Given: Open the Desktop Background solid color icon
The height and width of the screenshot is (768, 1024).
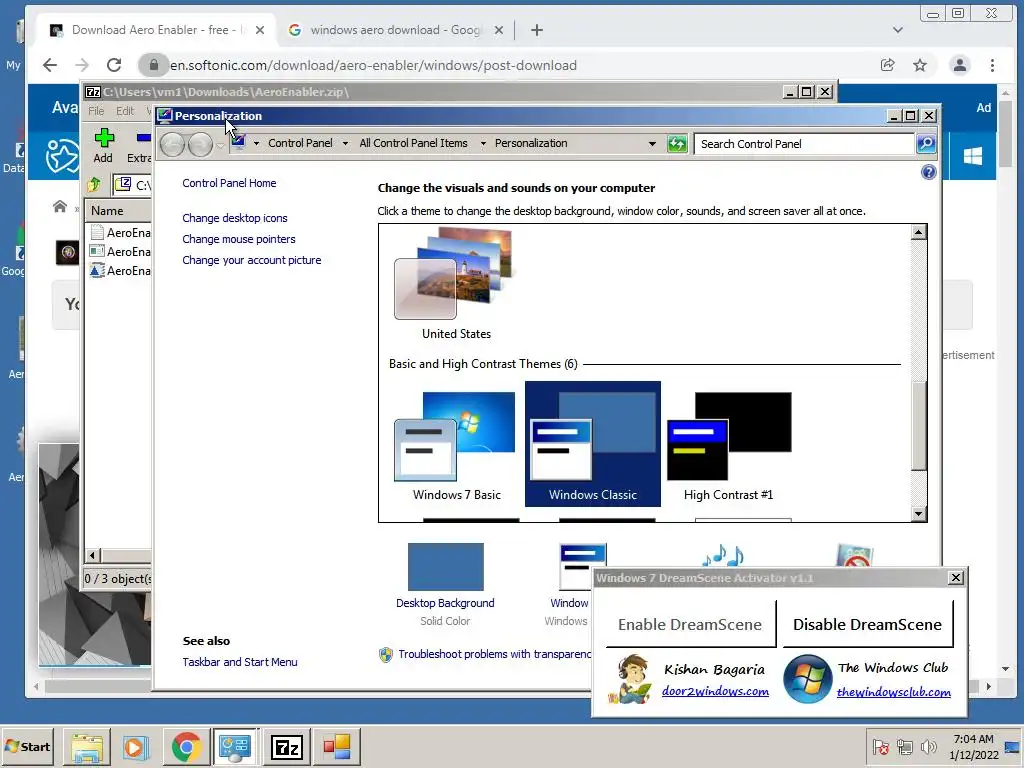Looking at the screenshot, I should point(445,567).
